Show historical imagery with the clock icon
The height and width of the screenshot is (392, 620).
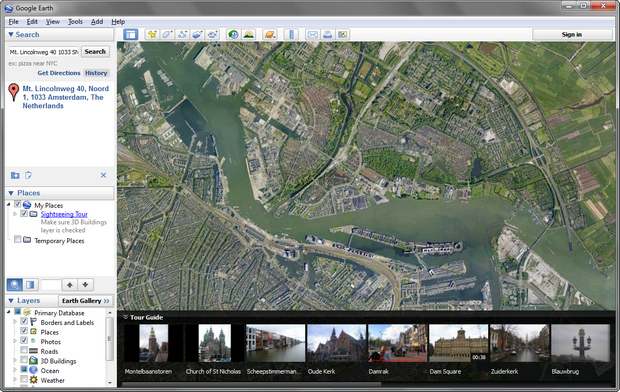pyautogui.click(x=233, y=34)
